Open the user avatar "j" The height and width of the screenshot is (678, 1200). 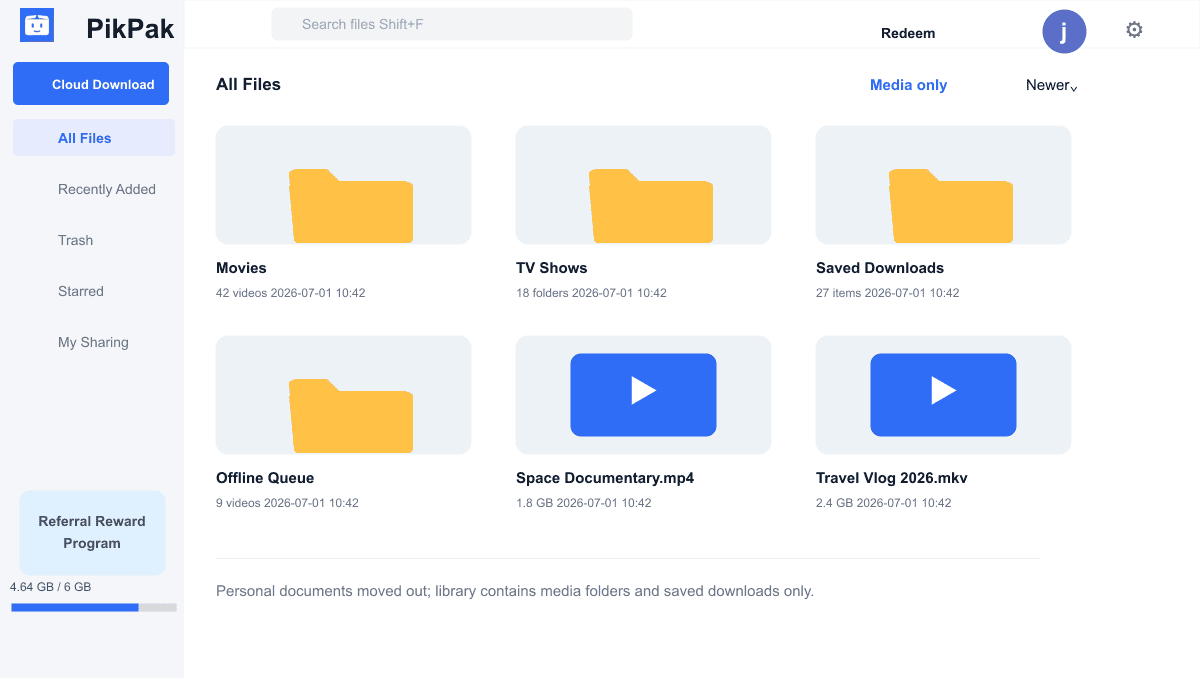(x=1064, y=31)
